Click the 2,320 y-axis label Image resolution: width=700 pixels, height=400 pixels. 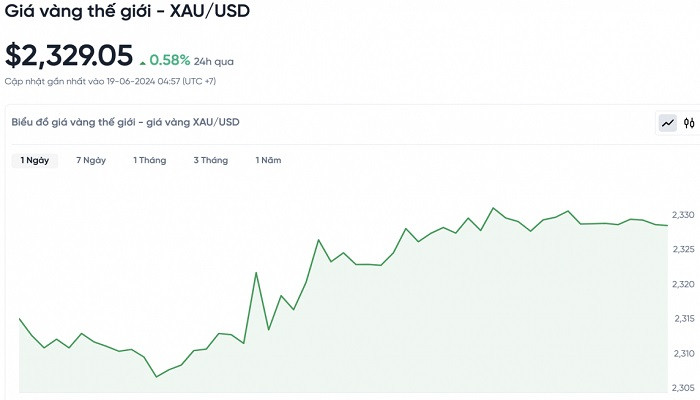[x=683, y=284]
